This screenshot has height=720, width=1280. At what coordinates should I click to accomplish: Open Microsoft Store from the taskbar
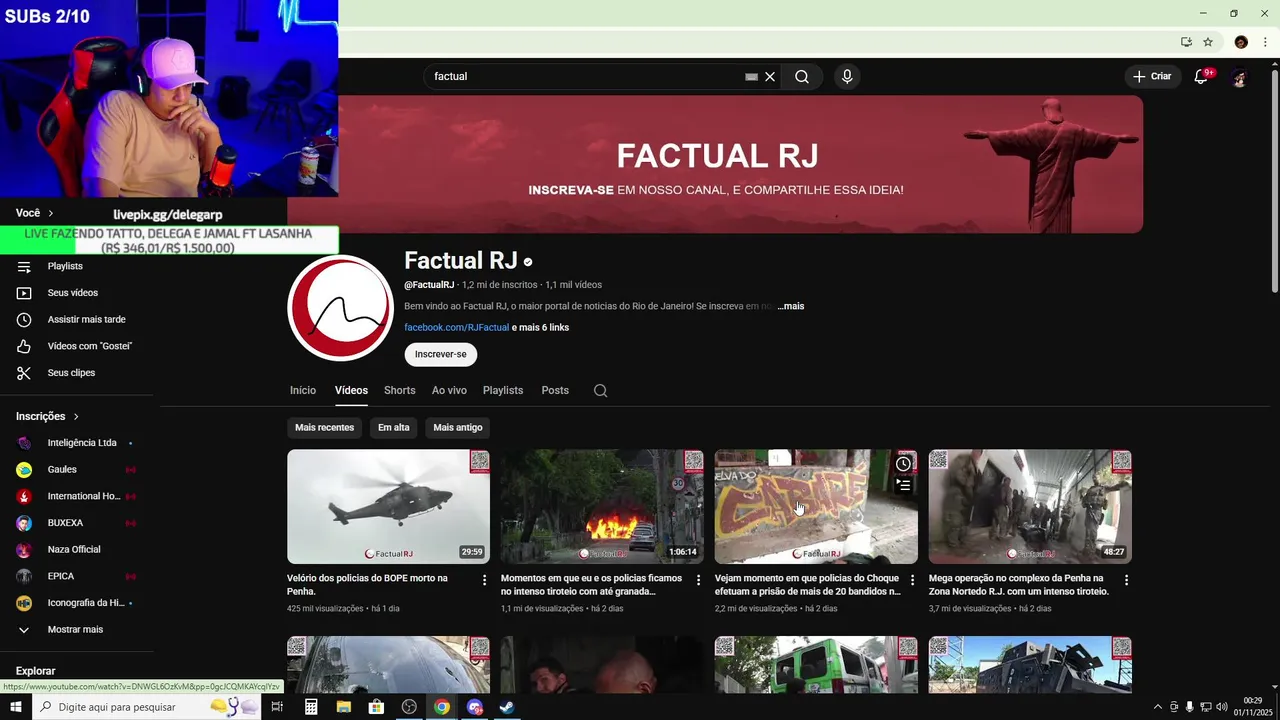[x=376, y=707]
